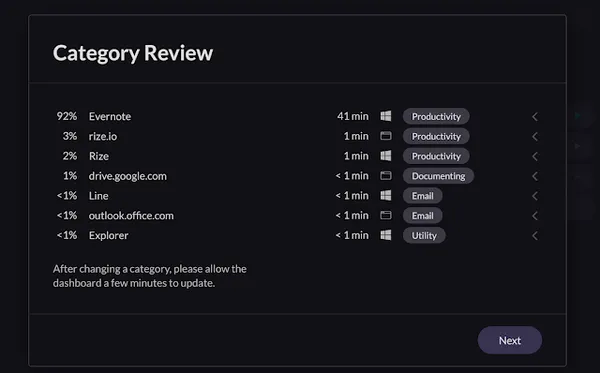
Task: Click the Windows icon in the Explorer row
Action: 386,235
